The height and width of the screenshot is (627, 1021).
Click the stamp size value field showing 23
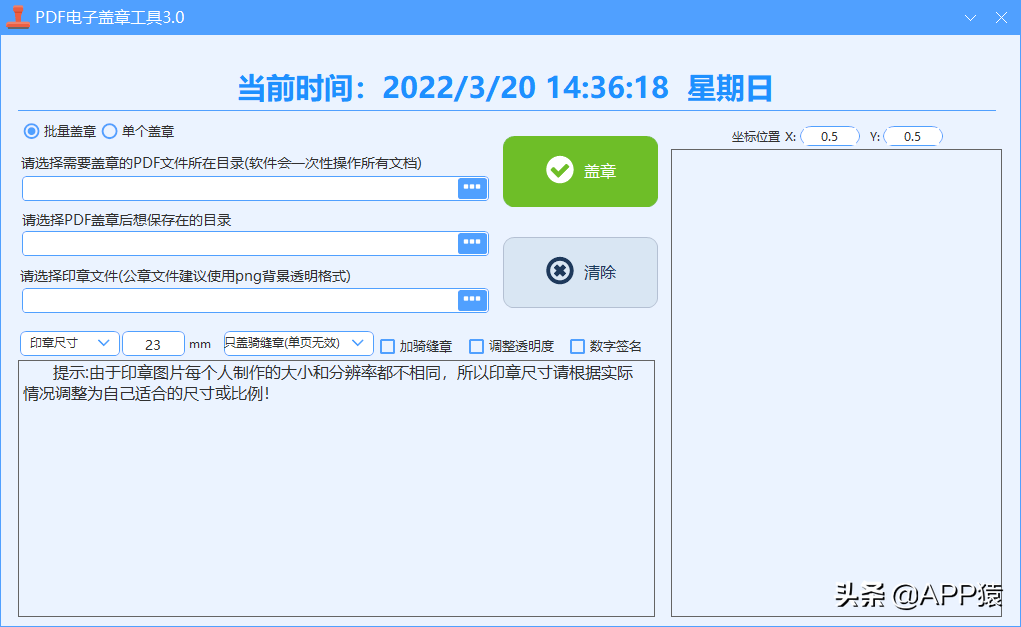coord(153,343)
